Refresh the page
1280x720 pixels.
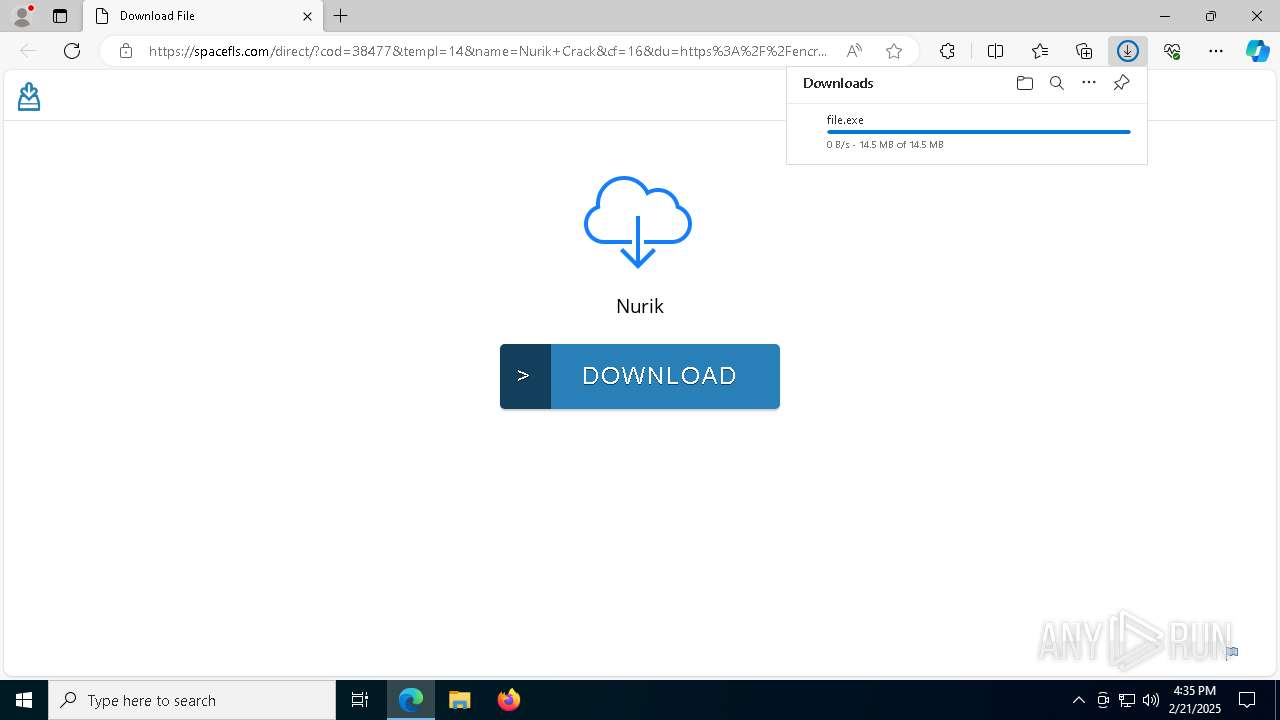72,51
